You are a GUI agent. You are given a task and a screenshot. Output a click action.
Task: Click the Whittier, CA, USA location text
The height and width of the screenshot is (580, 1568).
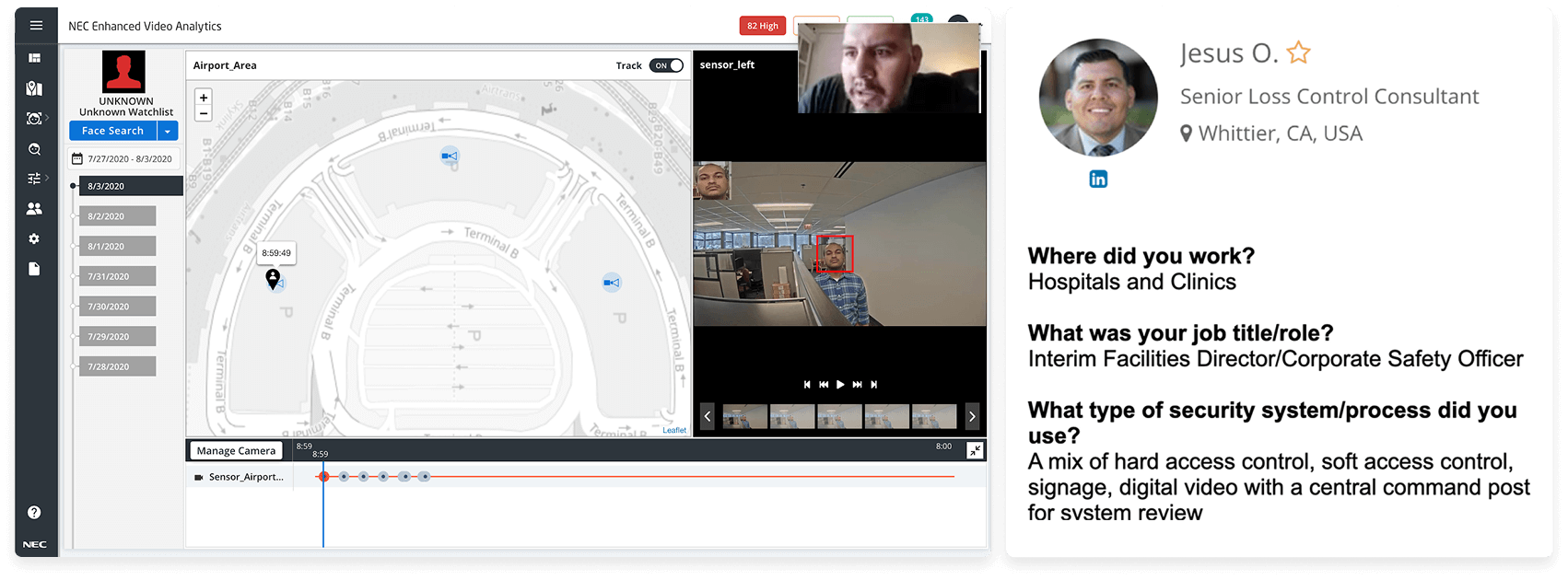[x=1280, y=133]
